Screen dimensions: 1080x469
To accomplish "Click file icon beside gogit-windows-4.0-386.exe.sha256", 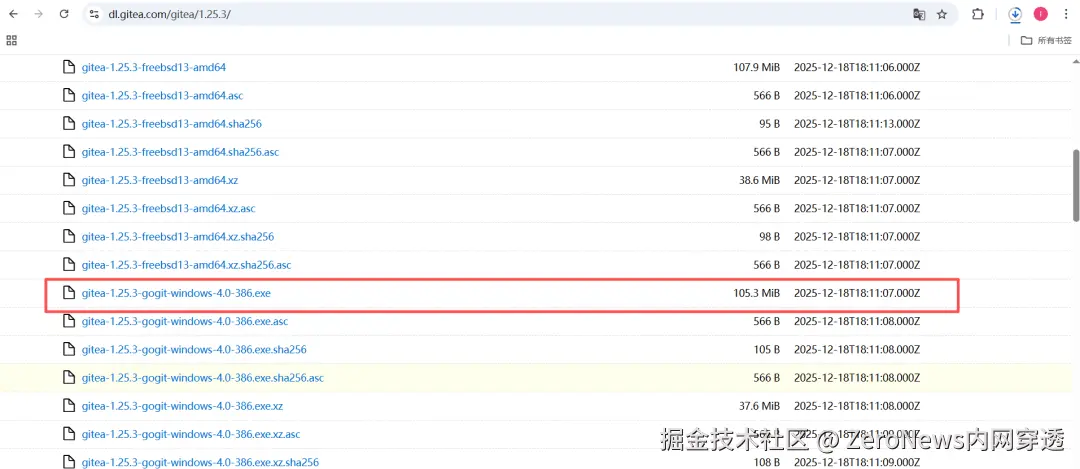I will 68,350.
